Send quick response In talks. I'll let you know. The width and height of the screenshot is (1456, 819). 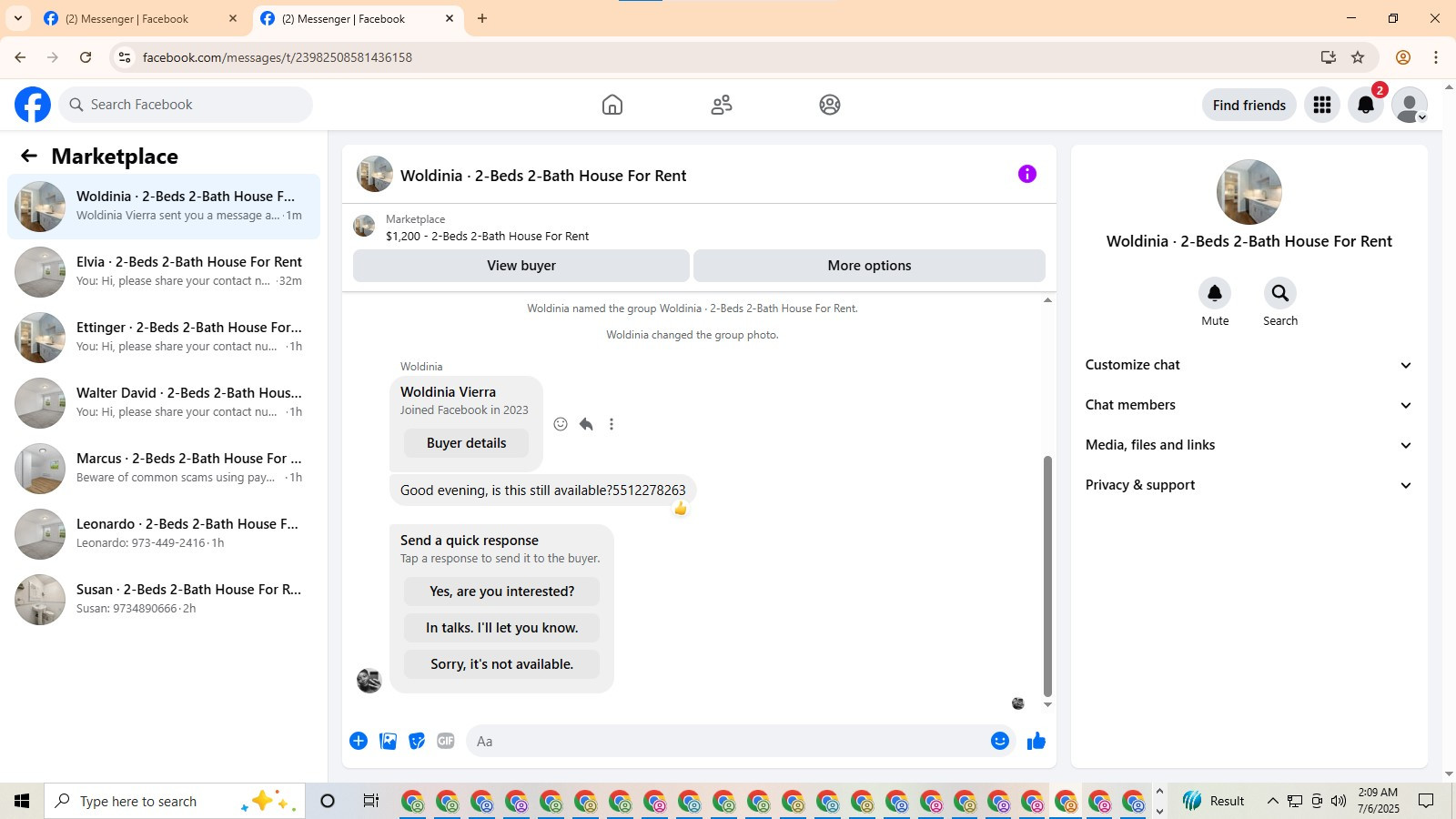tap(501, 628)
